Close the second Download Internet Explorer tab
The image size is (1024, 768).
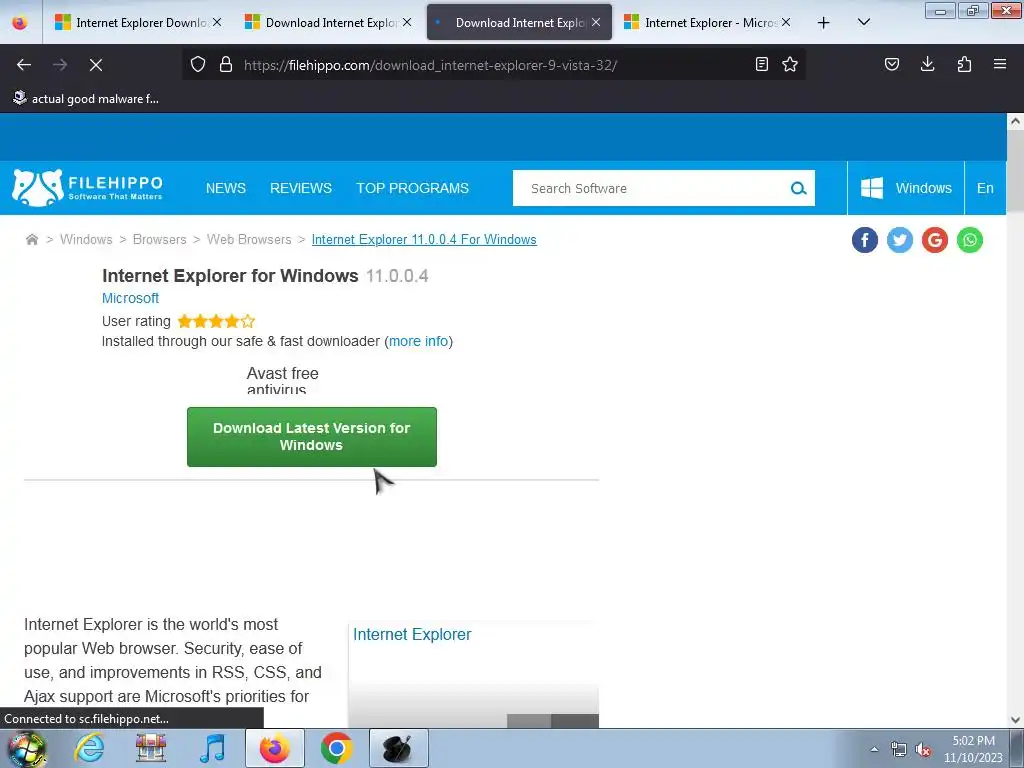click(x=407, y=22)
